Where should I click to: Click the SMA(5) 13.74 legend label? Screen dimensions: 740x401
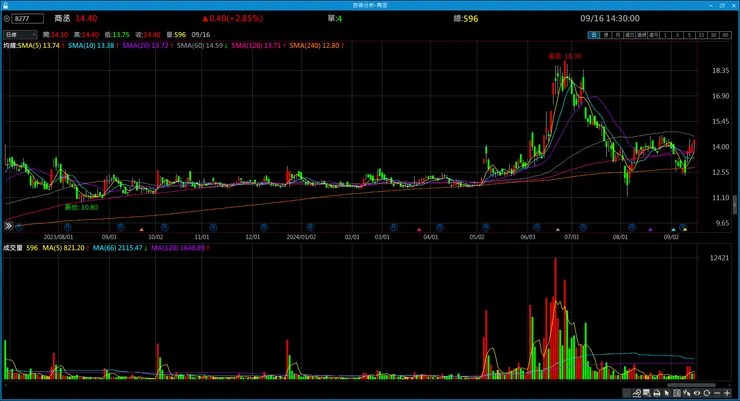(x=39, y=45)
